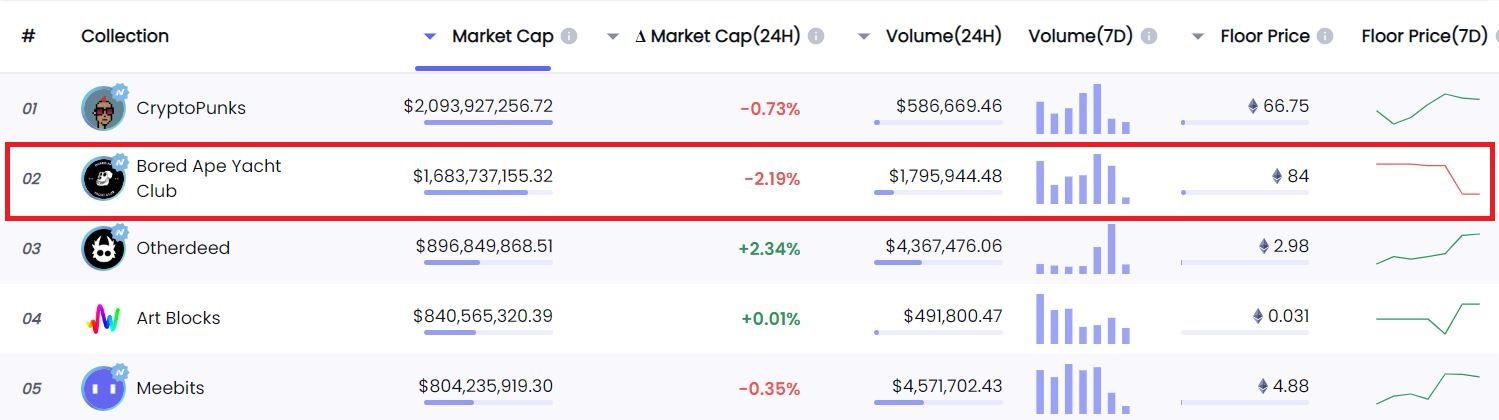Viewport: 1499px width, 420px height.
Task: Open the Otherdeed collection link
Action: (x=183, y=248)
